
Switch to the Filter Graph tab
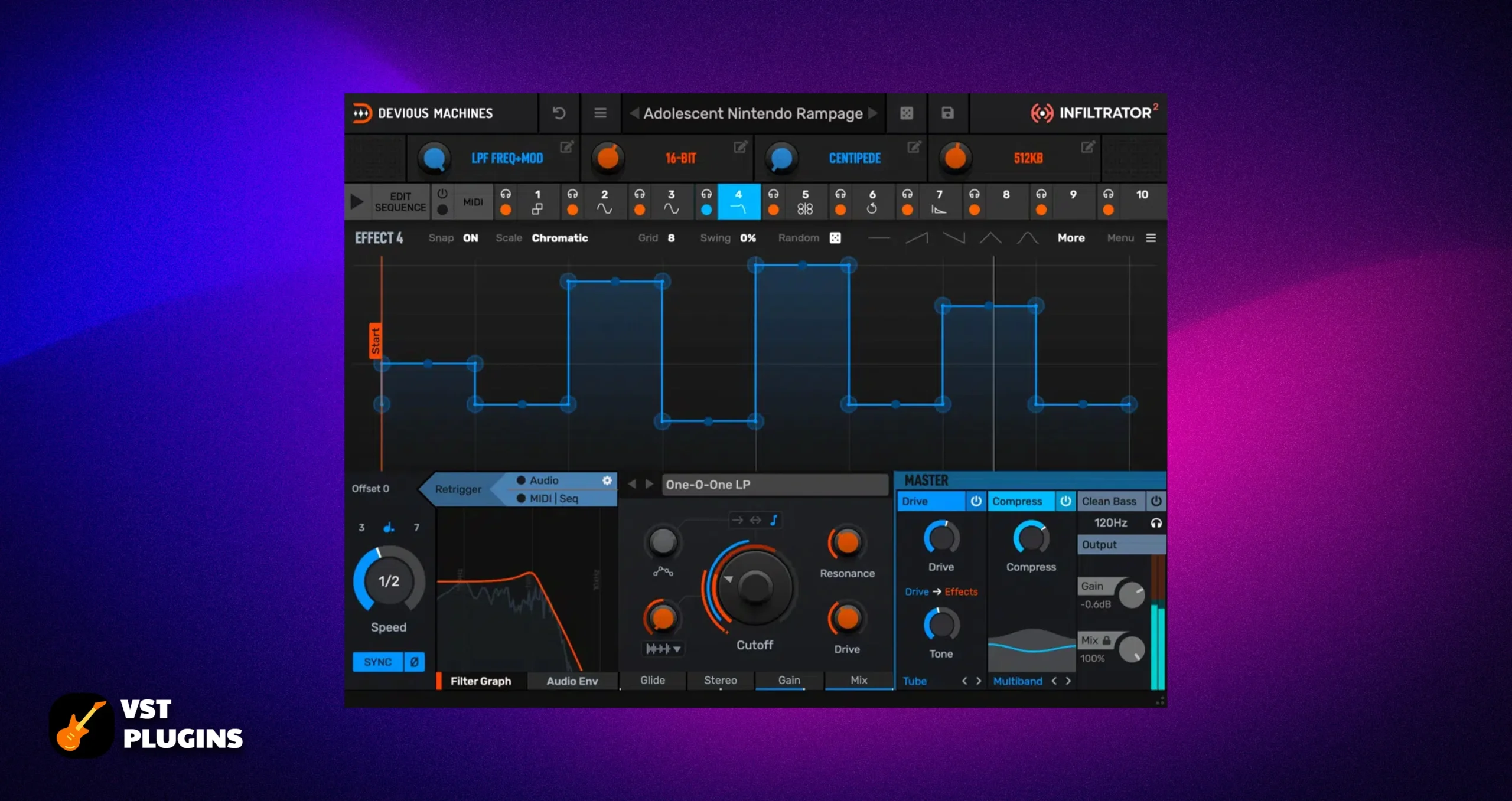(x=481, y=681)
